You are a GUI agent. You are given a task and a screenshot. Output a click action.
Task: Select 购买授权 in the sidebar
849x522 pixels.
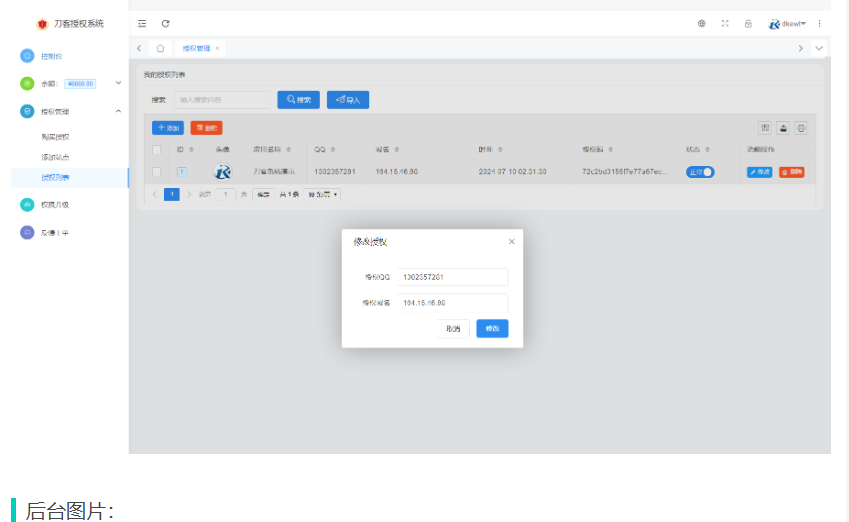[x=56, y=136]
